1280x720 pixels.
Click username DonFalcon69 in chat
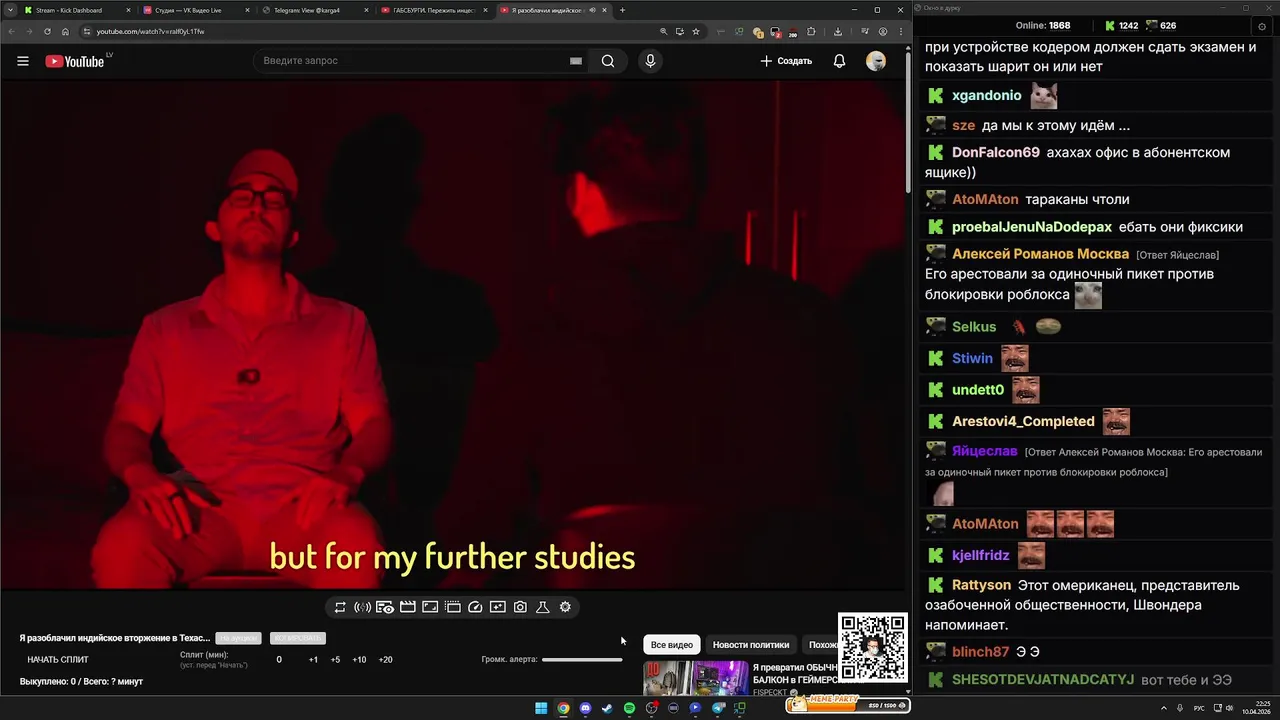(x=996, y=153)
